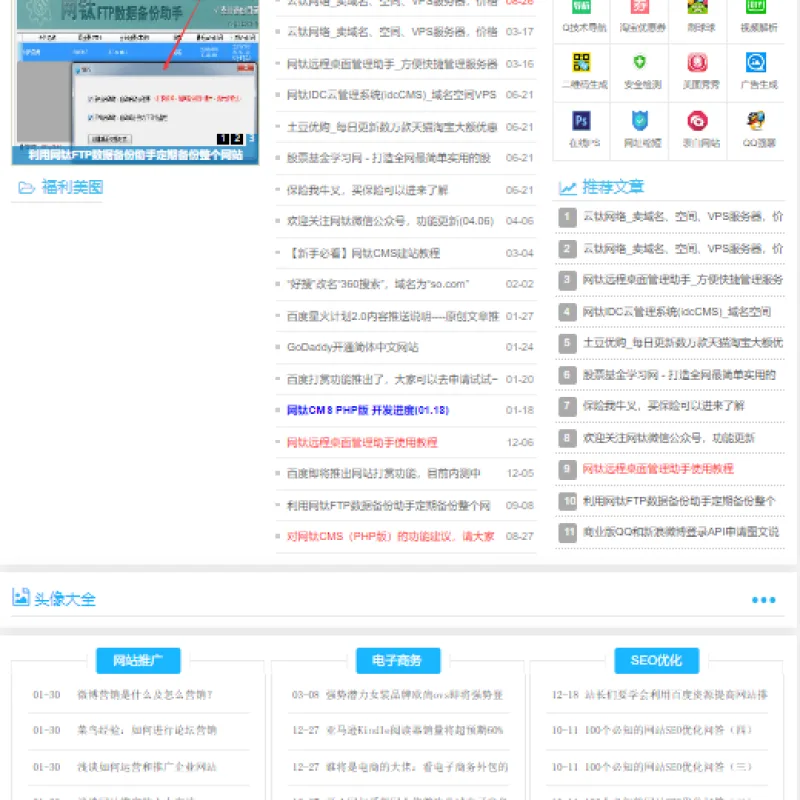Open recommended article 6 股票基金学习网
This screenshot has height=800, width=800.
tap(679, 375)
